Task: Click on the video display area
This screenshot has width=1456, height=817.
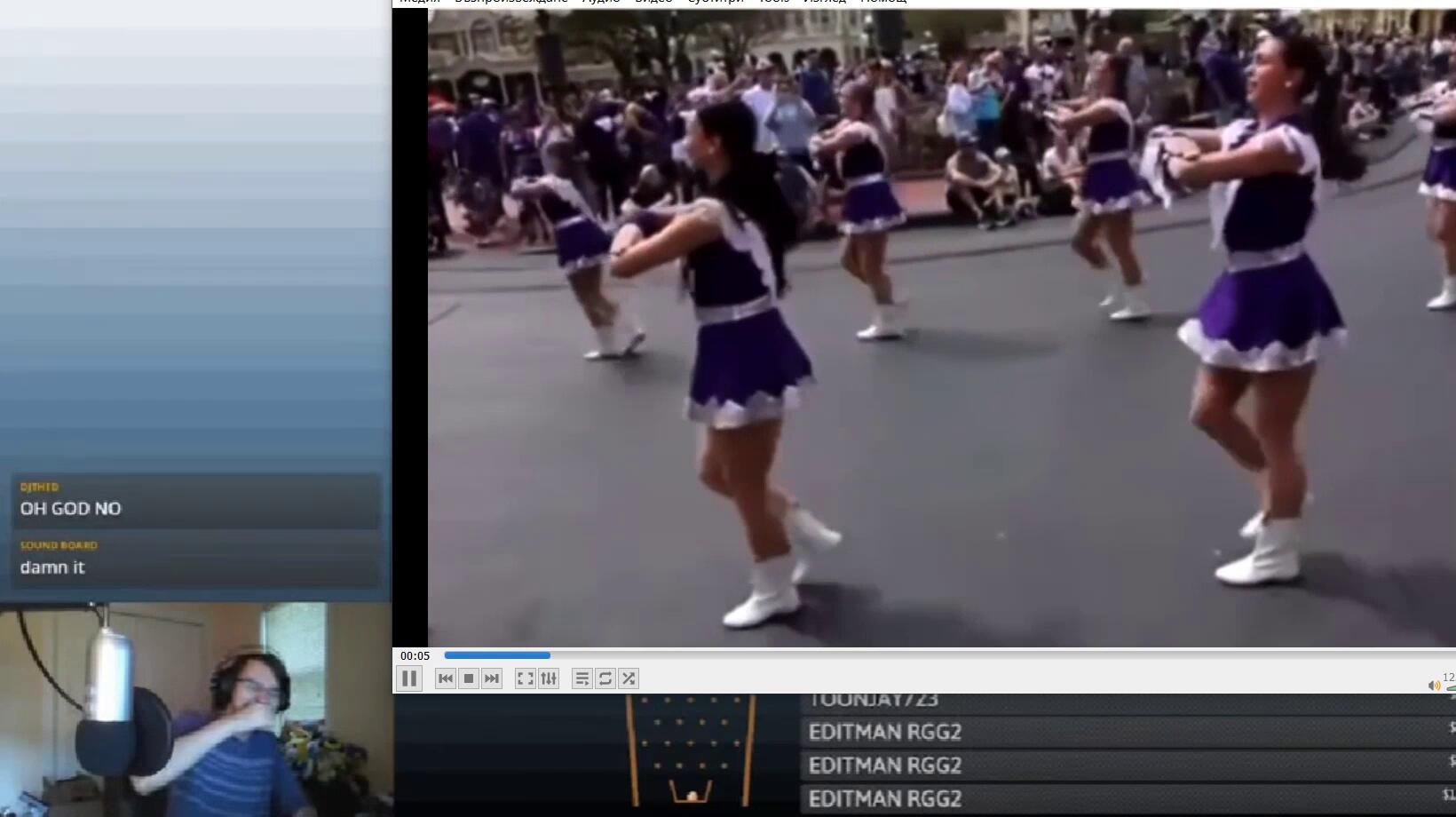Action: coord(941,329)
